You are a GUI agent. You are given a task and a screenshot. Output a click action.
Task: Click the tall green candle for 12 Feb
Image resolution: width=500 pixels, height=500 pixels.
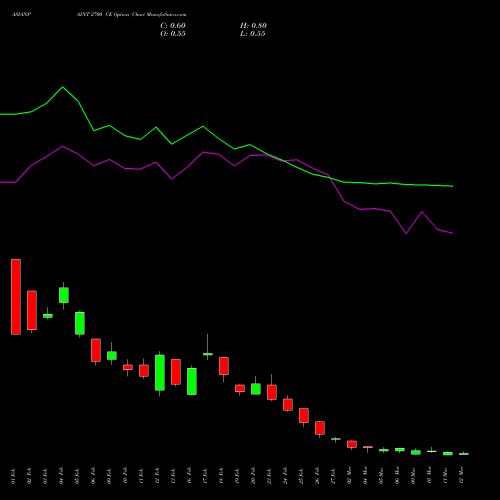[x=160, y=373]
